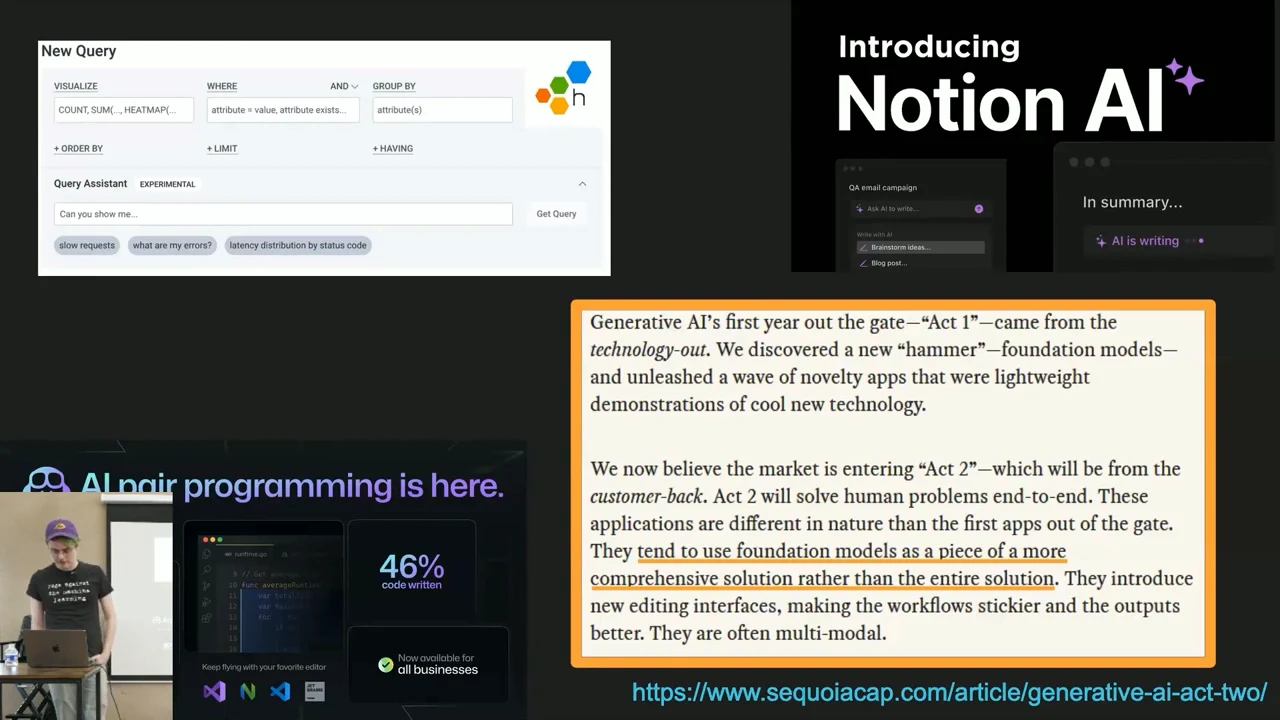The image size is (1280, 720).
Task: Click the speaker webcam thumbnail
Action: tap(86, 606)
